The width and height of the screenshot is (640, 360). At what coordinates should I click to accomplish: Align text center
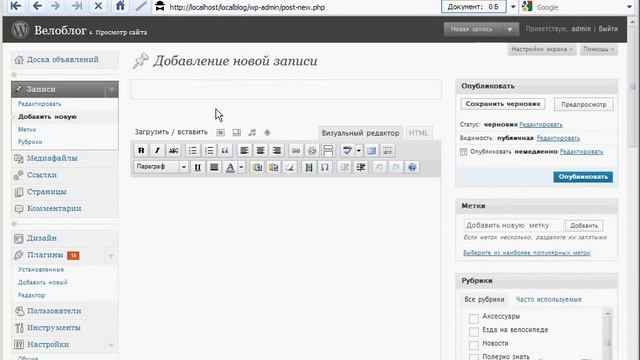pos(260,151)
